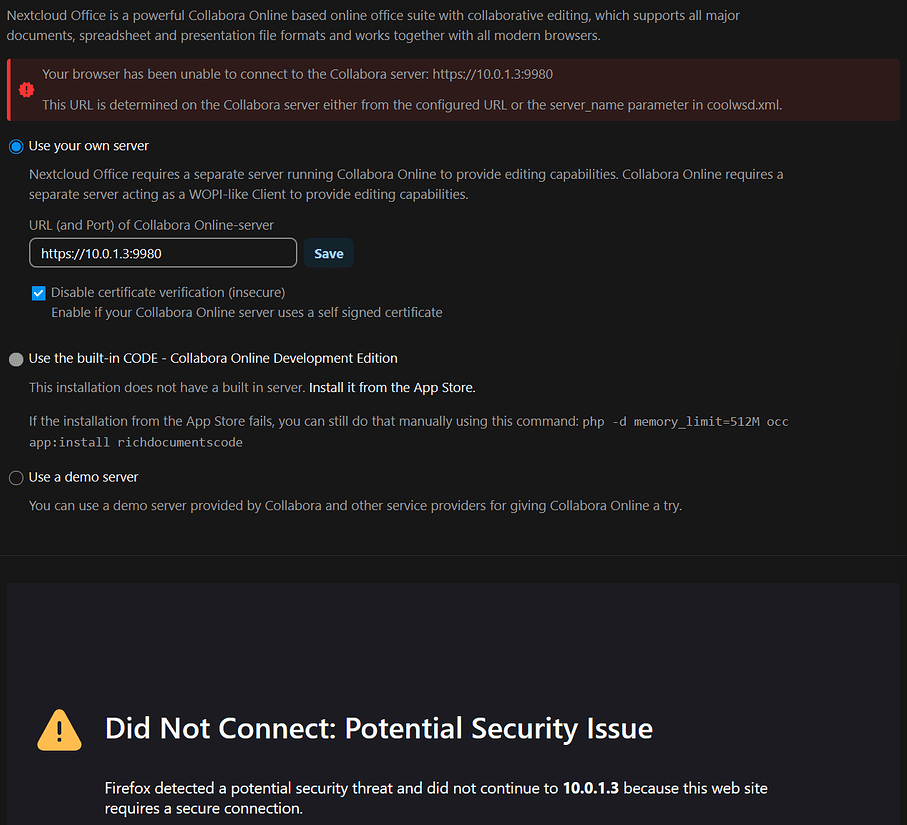Screen dimensions: 907x825
Task: Click the Save button
Action: coord(328,252)
